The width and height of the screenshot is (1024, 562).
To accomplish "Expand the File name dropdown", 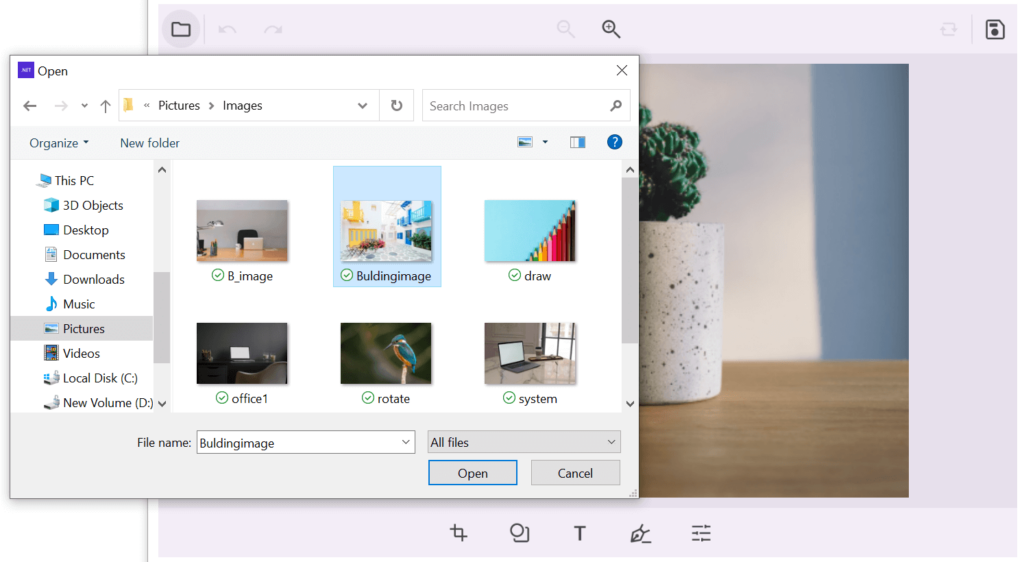I will click(406, 442).
